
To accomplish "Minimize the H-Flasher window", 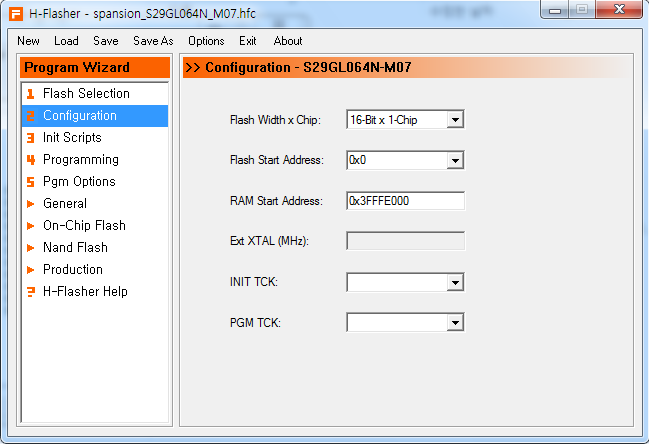I will [555, 10].
